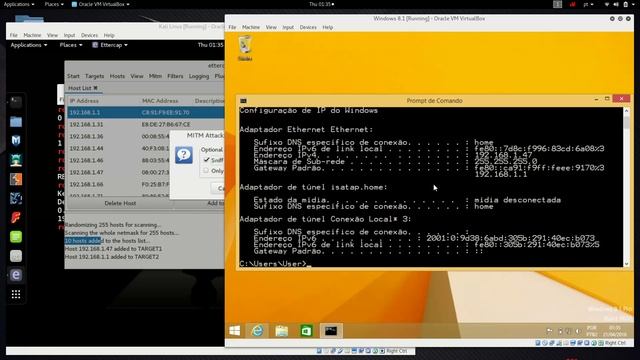Click the Delete Host button
Screen dimensions: 640x360
coord(120,203)
